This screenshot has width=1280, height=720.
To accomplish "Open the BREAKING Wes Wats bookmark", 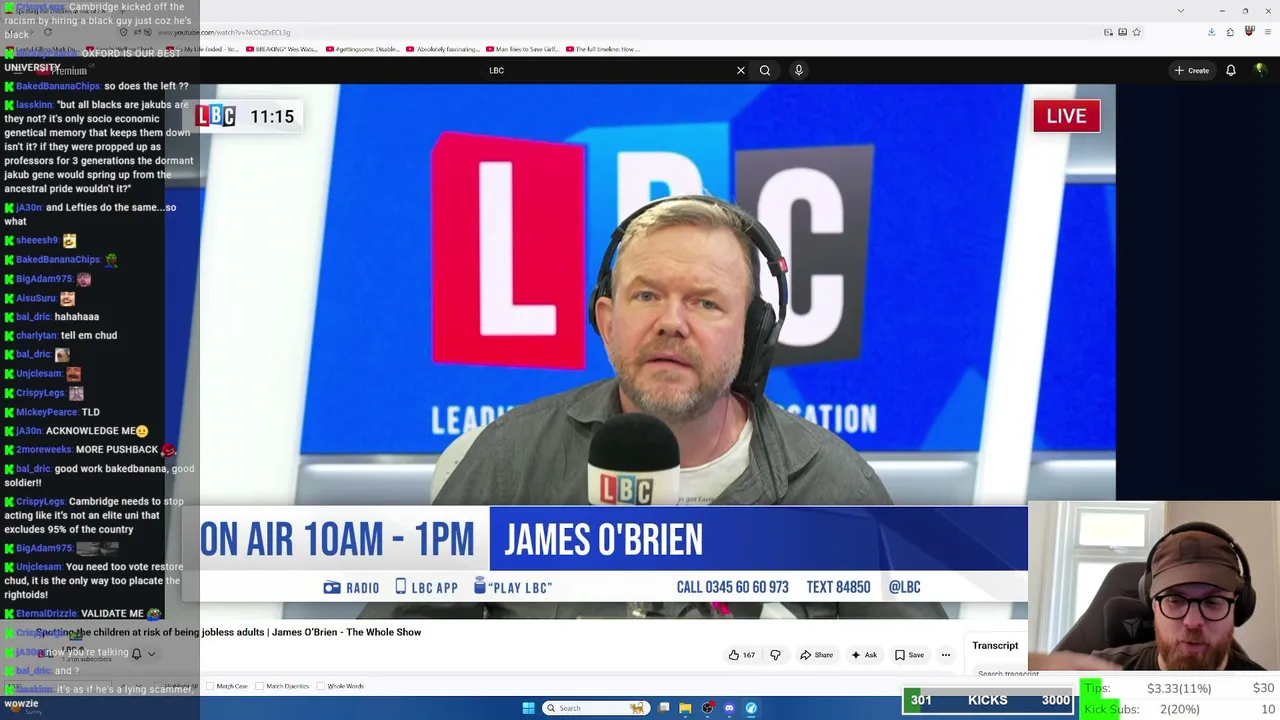I will [280, 49].
